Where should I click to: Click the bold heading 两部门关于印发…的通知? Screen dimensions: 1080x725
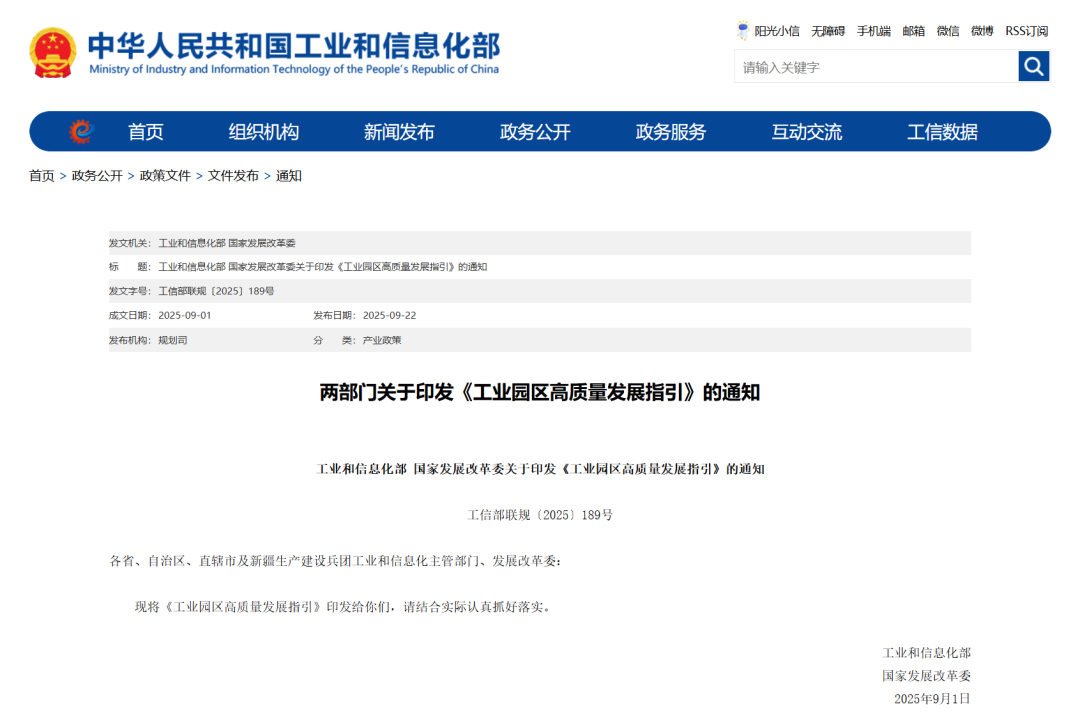coord(540,392)
